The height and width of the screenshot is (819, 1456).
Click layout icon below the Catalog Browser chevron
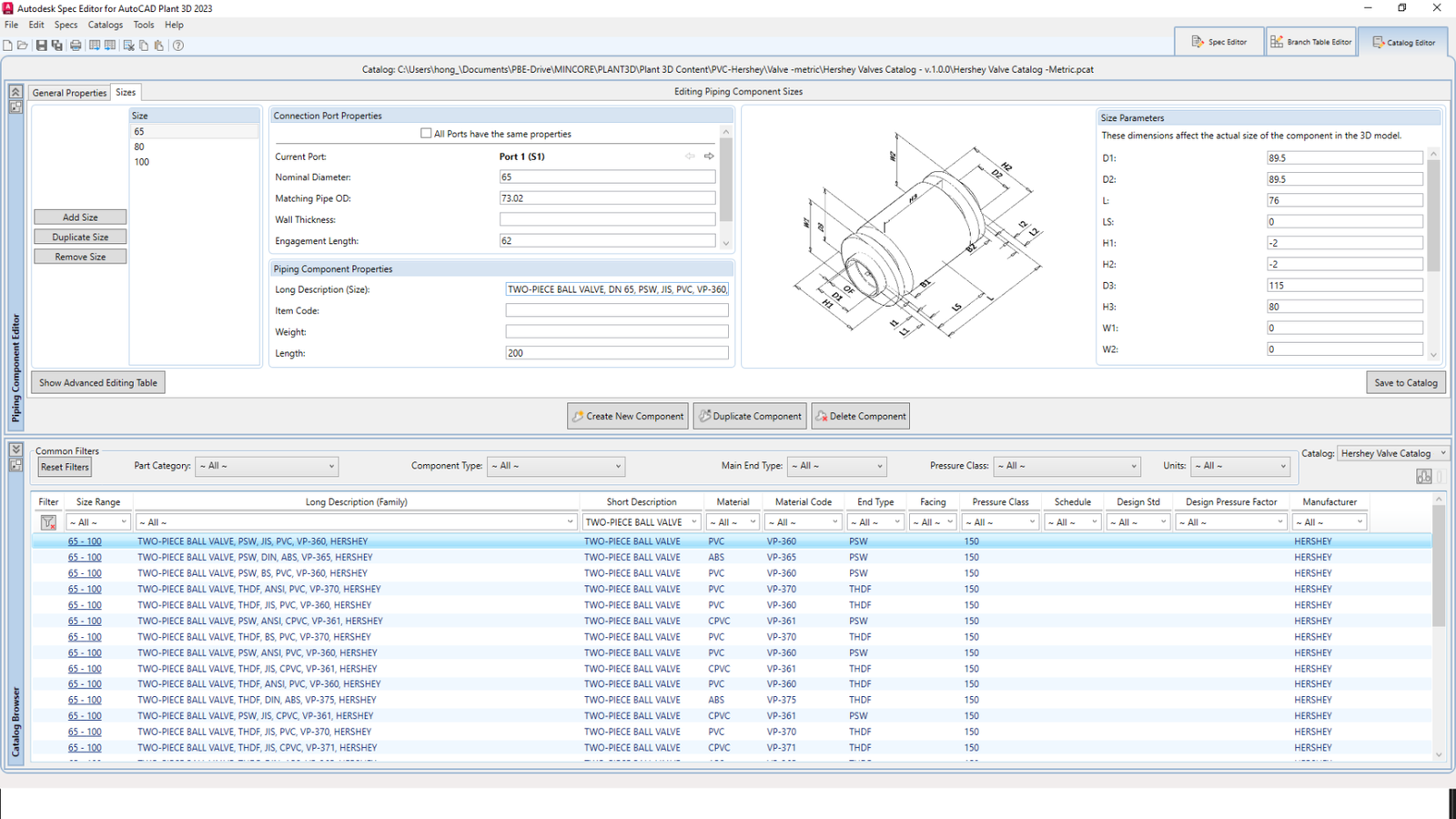click(x=15, y=465)
